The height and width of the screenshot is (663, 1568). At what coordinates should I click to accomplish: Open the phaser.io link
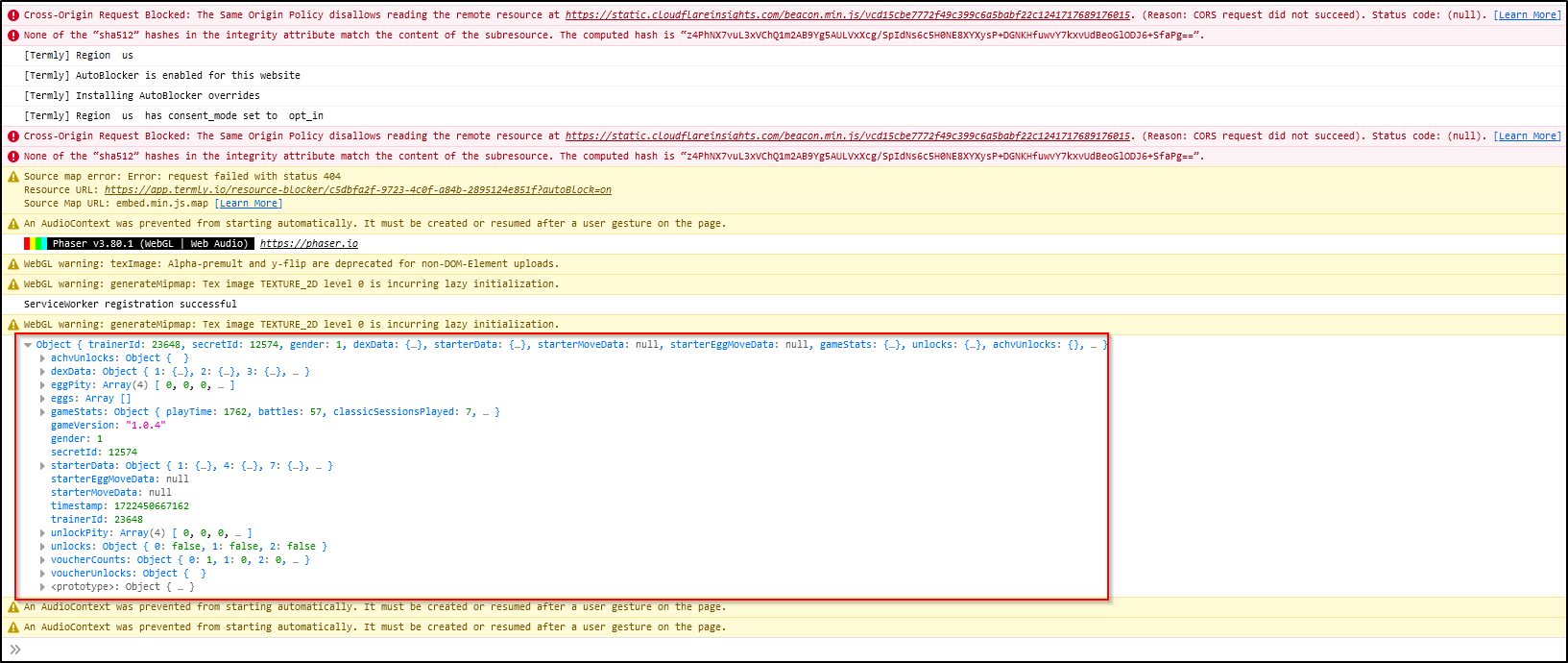[x=308, y=244]
